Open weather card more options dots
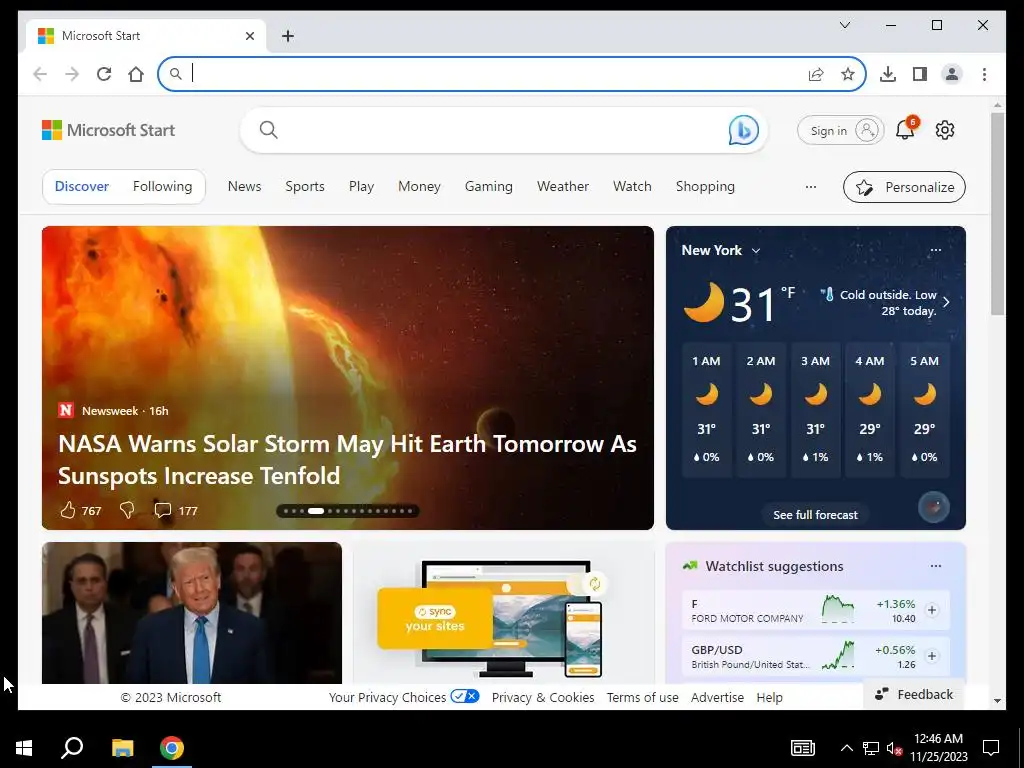The height and width of the screenshot is (768, 1024). tap(936, 250)
